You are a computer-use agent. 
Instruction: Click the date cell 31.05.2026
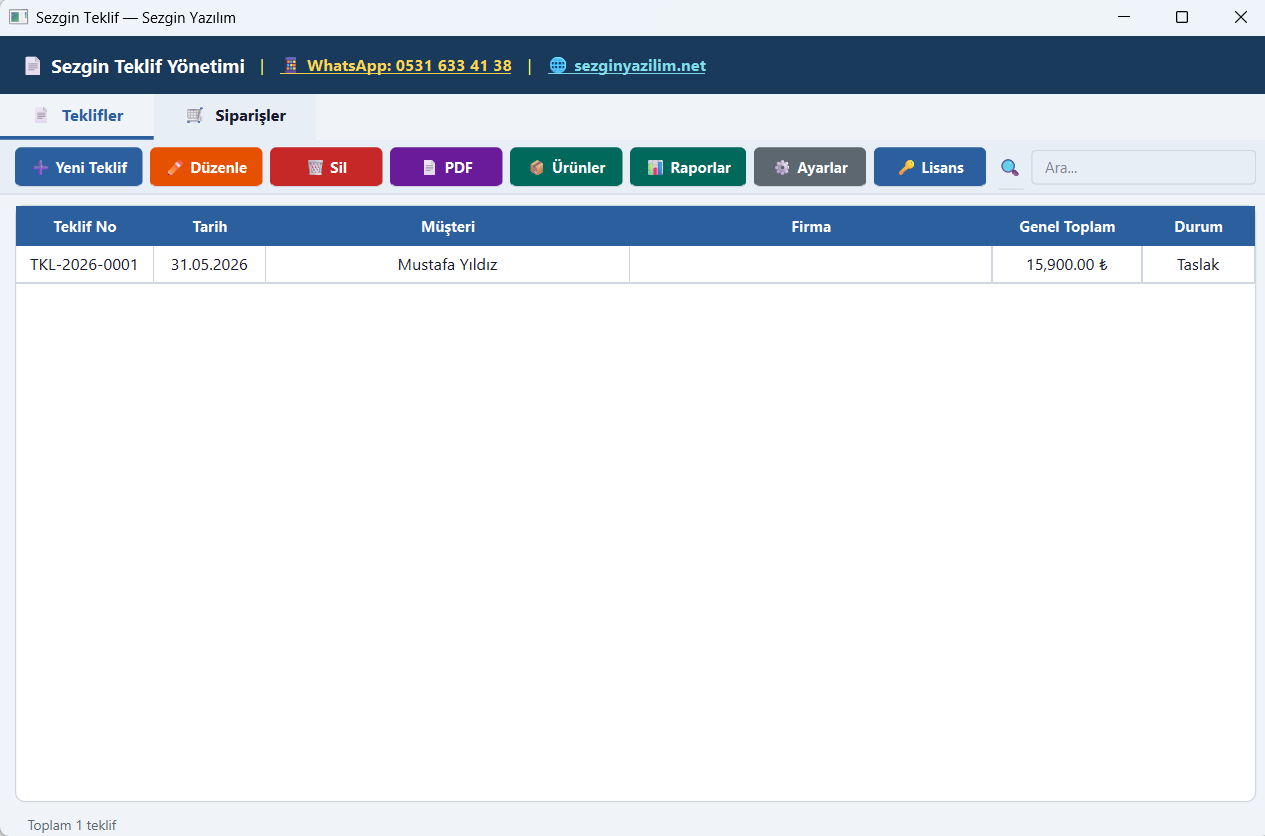tap(210, 265)
